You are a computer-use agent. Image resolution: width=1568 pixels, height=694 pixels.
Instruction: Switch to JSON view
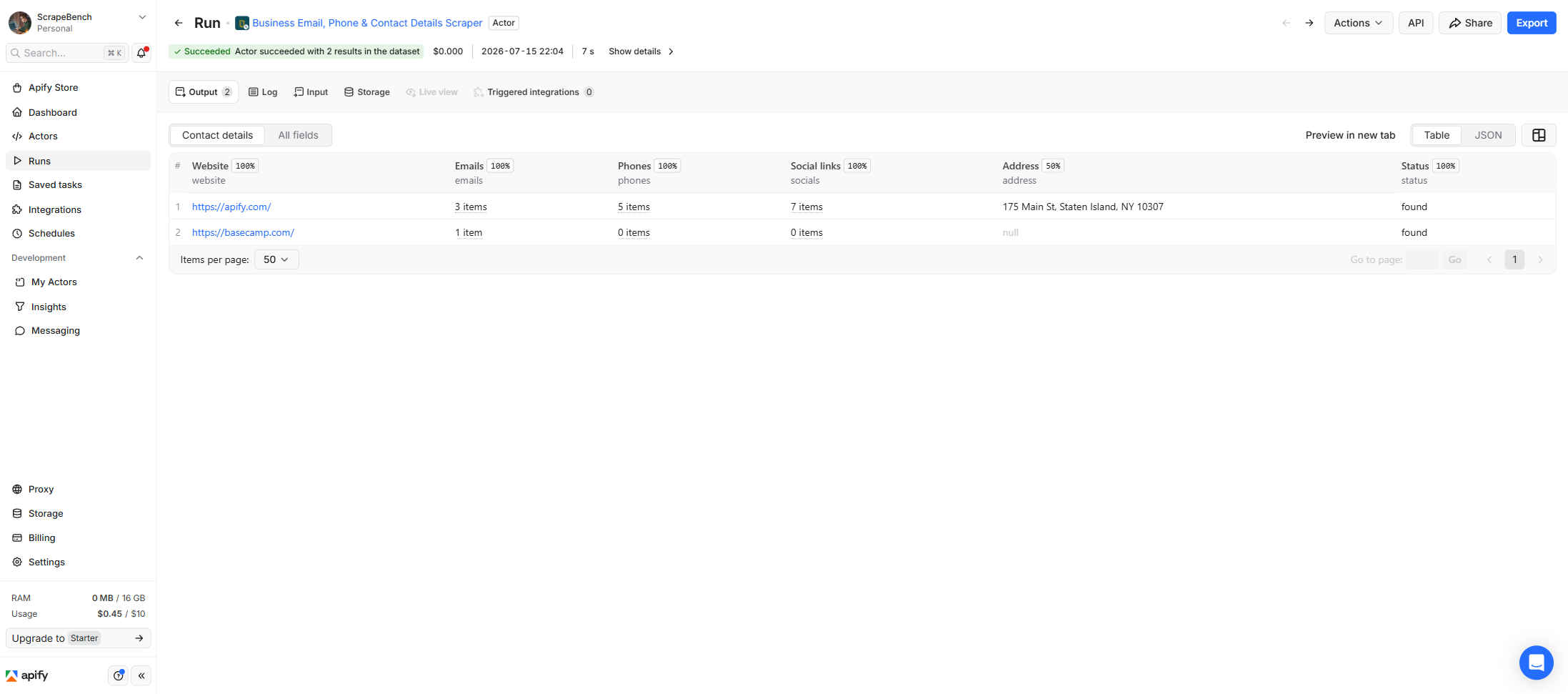click(x=1488, y=135)
